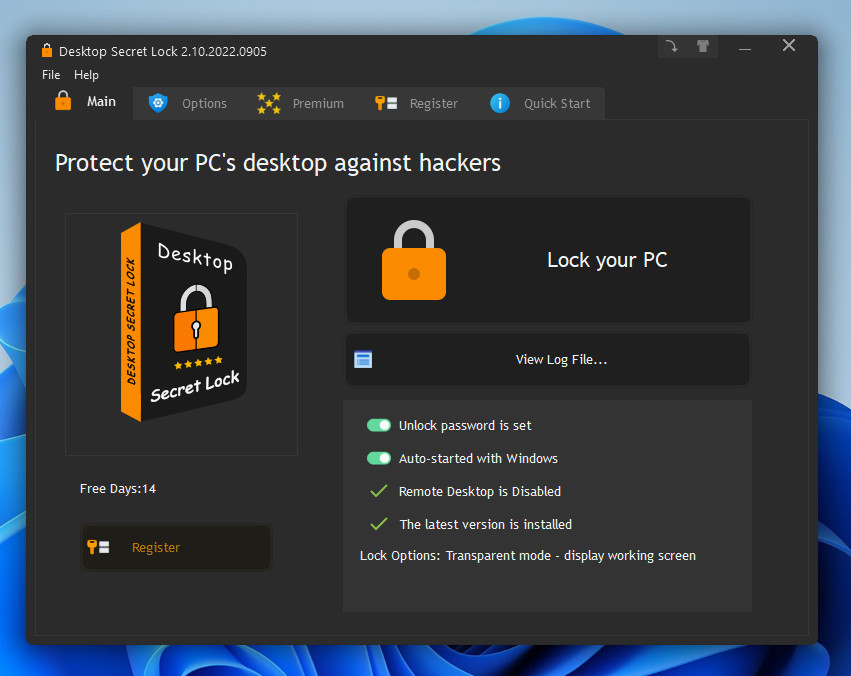Click 'Remote Desktop is Disabled' status text
Screen dimensions: 851x676
[480, 492]
